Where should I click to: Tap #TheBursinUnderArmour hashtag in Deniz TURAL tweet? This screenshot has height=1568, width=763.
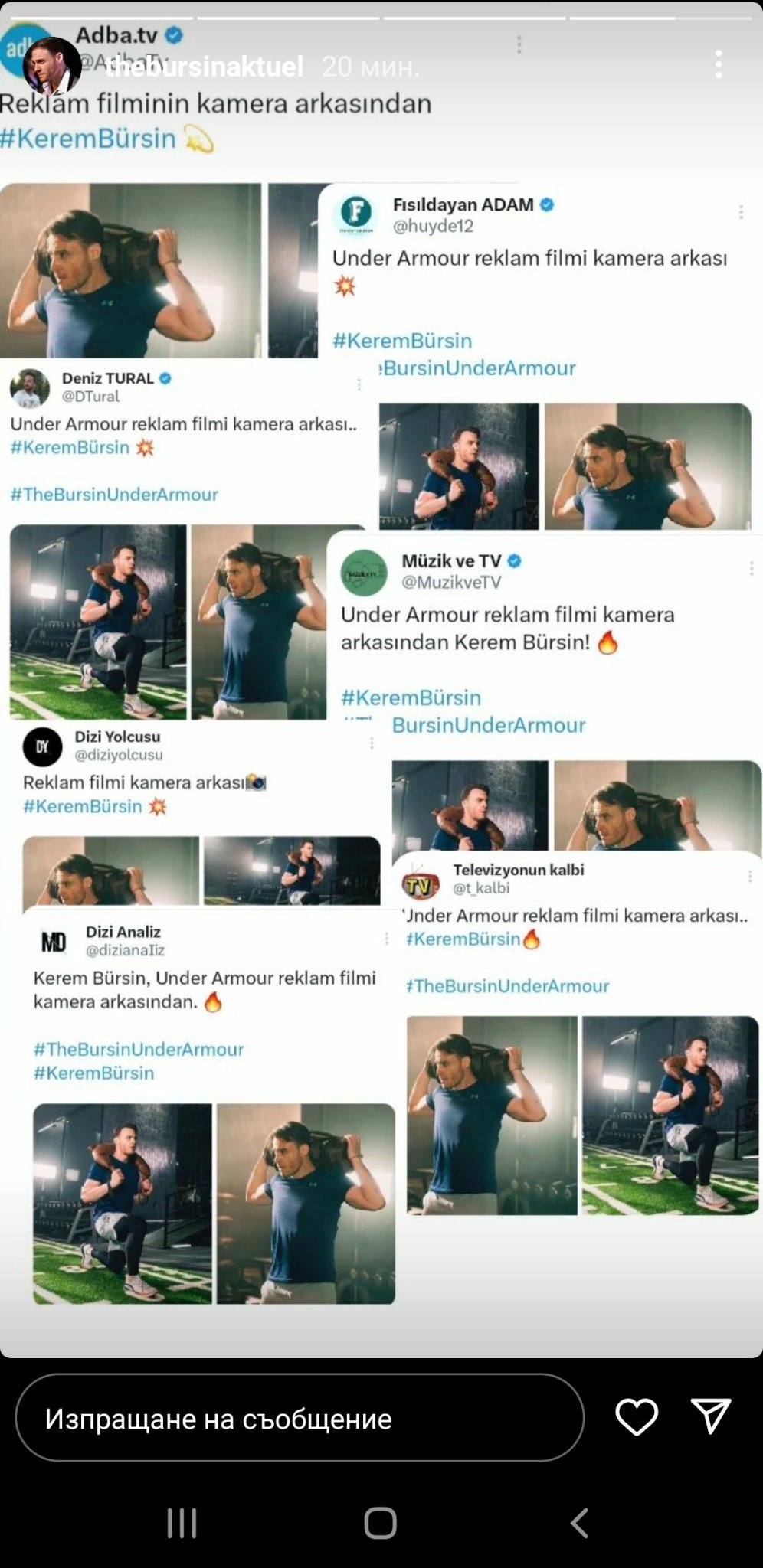[114, 495]
